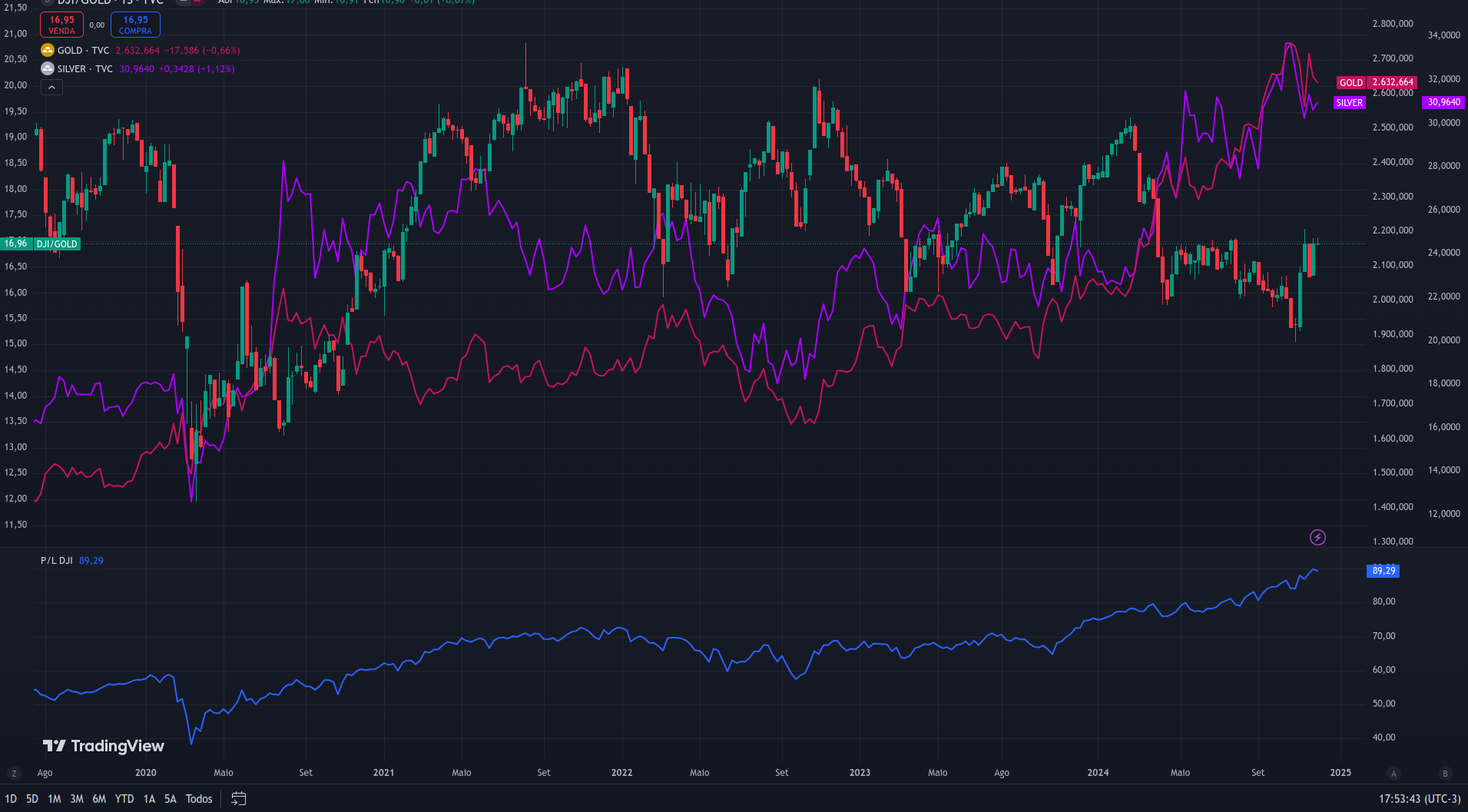The image size is (1468, 812).
Task: Click the 0,00 spread value between VENDA and COMPRA
Action: [97, 25]
